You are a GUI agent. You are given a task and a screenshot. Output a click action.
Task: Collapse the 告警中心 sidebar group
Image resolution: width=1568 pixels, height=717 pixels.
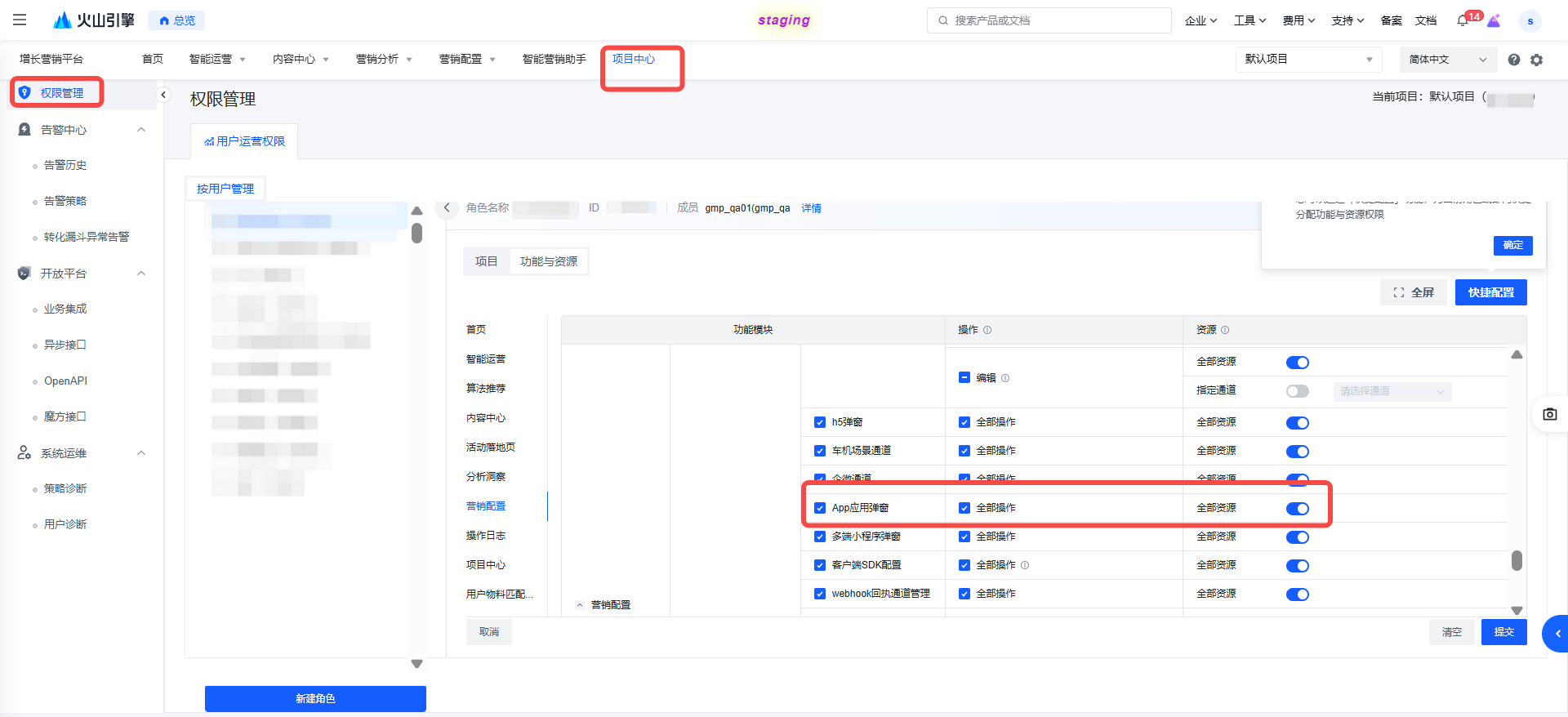[x=141, y=130]
